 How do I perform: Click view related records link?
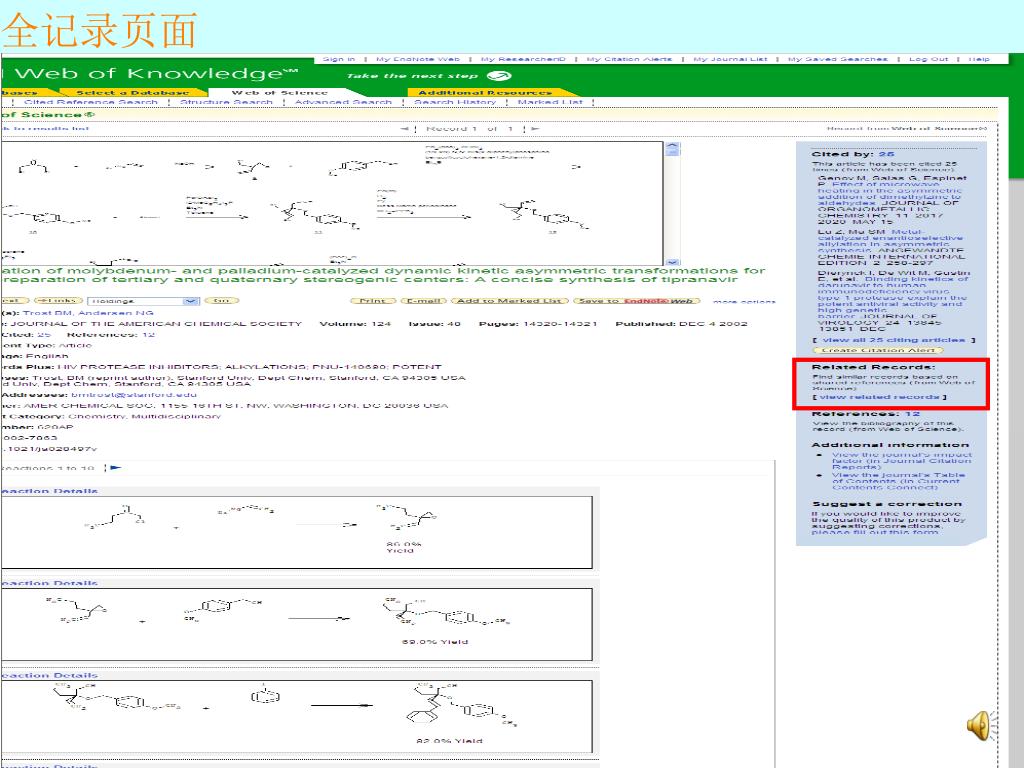pos(880,397)
